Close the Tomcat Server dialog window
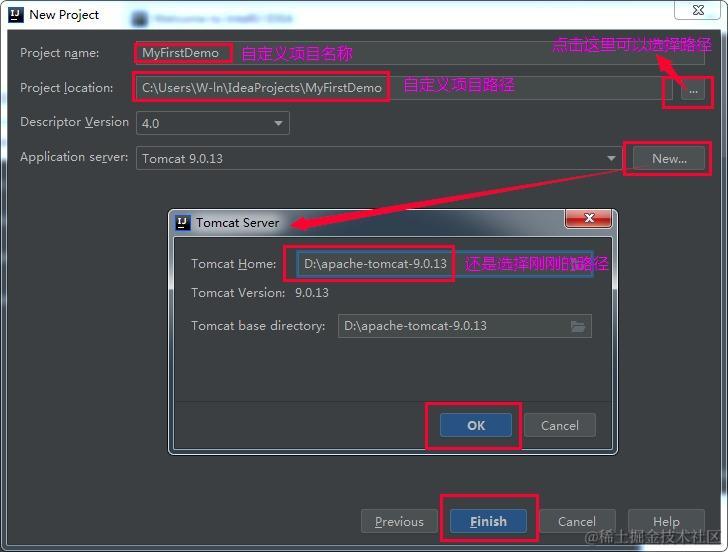Image resolution: width=728 pixels, height=552 pixels. (588, 218)
